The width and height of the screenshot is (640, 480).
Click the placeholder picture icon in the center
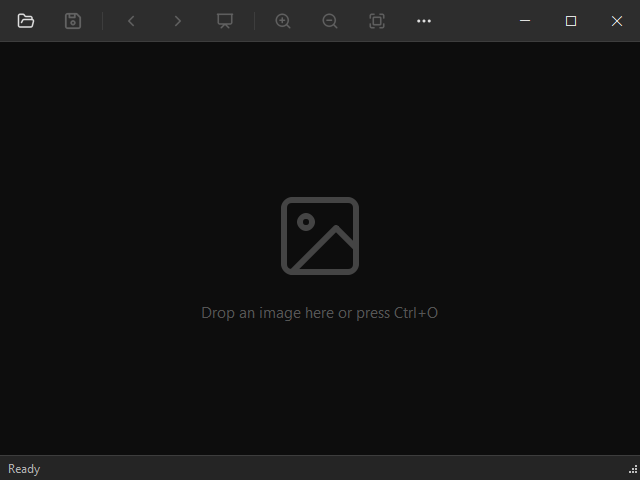tap(320, 236)
